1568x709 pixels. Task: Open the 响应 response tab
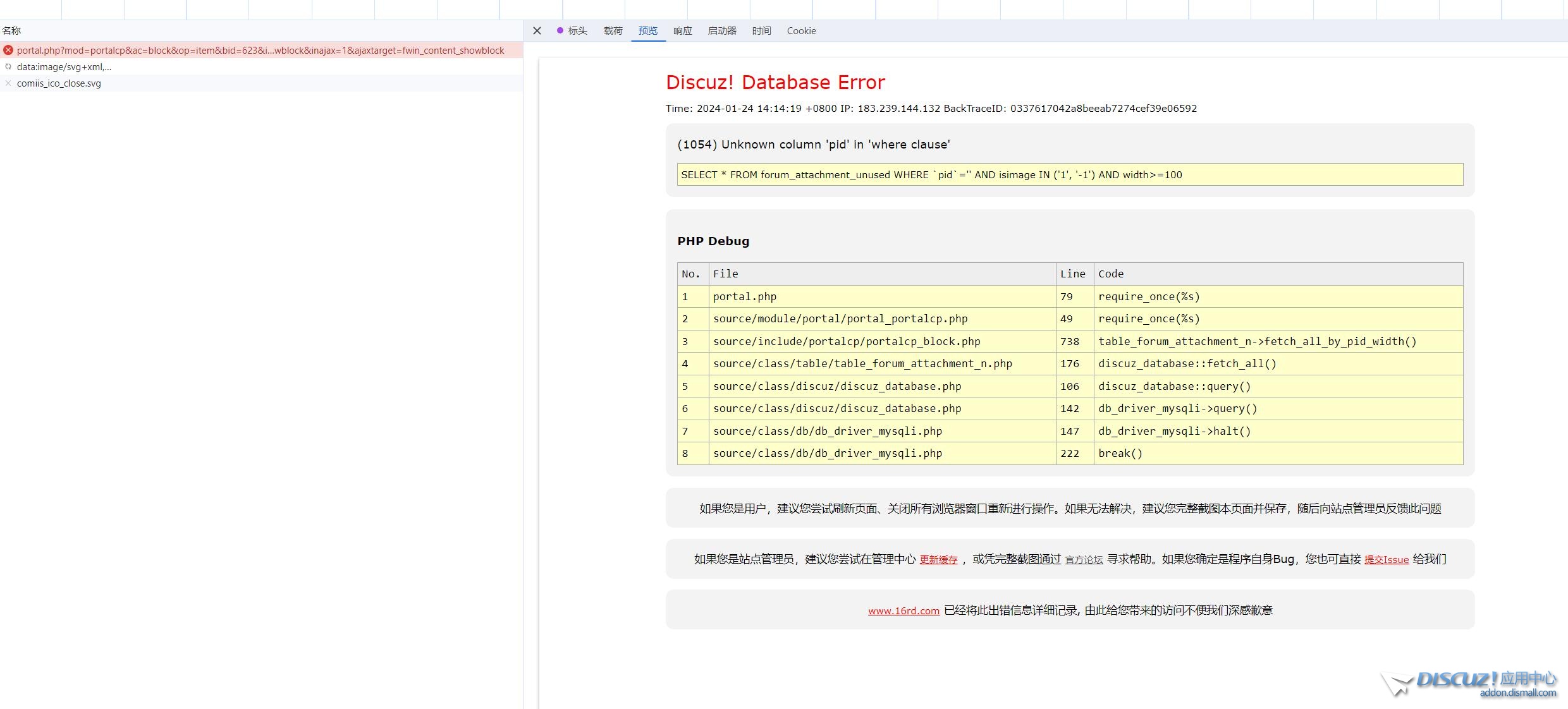point(683,30)
